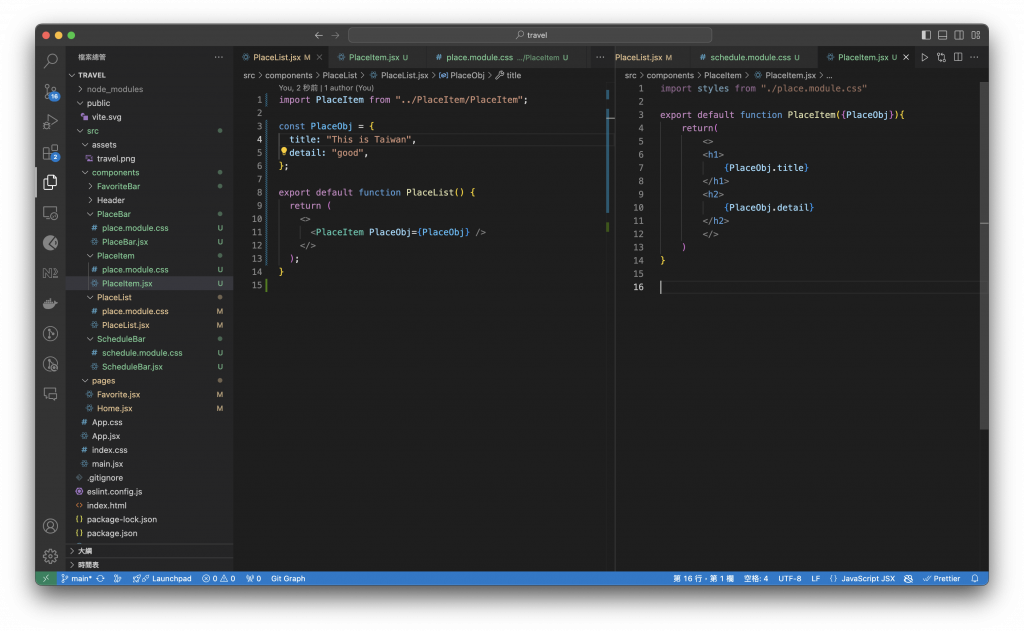1024x632 pixels.
Task: Click the remote window indicator in status bar
Action: click(x=46, y=578)
